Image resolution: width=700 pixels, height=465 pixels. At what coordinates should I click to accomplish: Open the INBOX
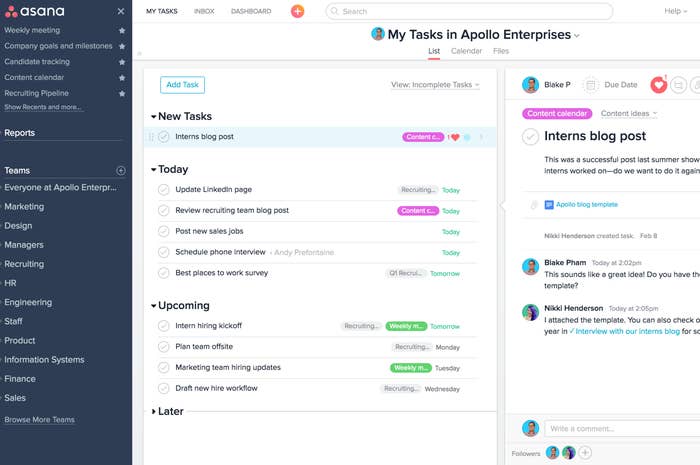(x=204, y=11)
